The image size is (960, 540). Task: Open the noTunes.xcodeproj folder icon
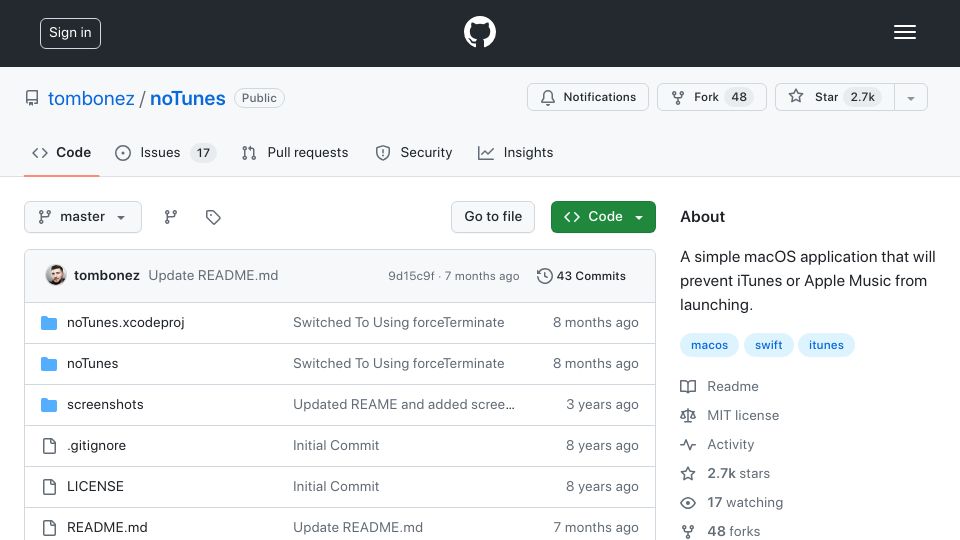click(x=49, y=323)
